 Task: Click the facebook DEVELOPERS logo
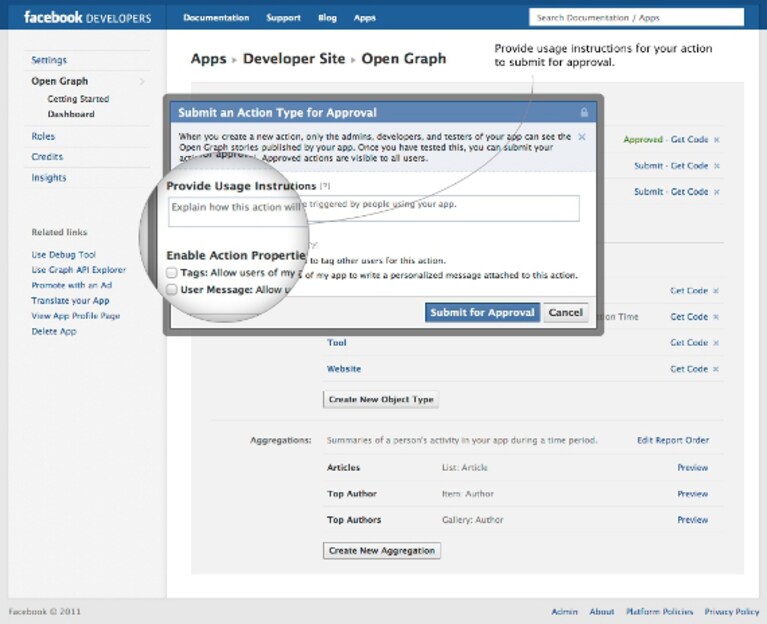click(x=88, y=18)
